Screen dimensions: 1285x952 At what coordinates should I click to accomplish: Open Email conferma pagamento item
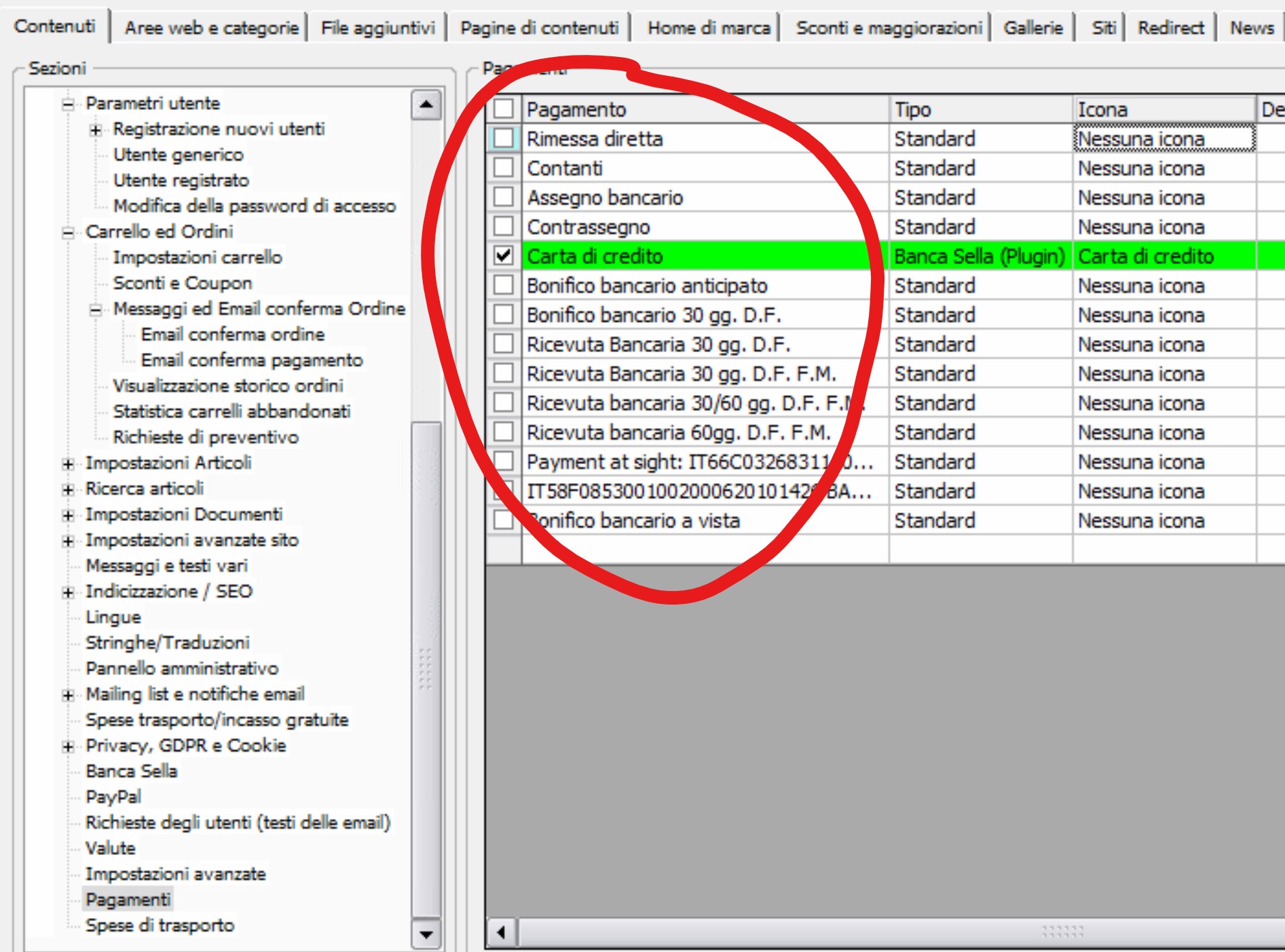tap(252, 360)
